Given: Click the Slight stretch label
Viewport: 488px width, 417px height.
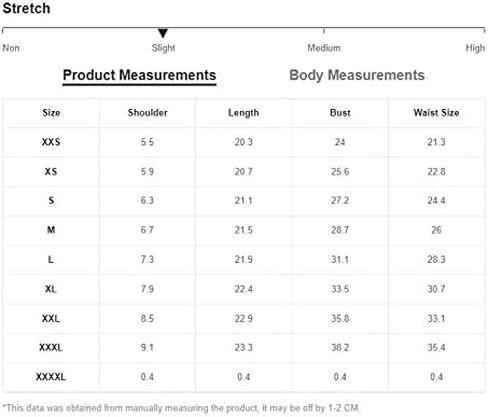Looking at the screenshot, I should tap(163, 48).
